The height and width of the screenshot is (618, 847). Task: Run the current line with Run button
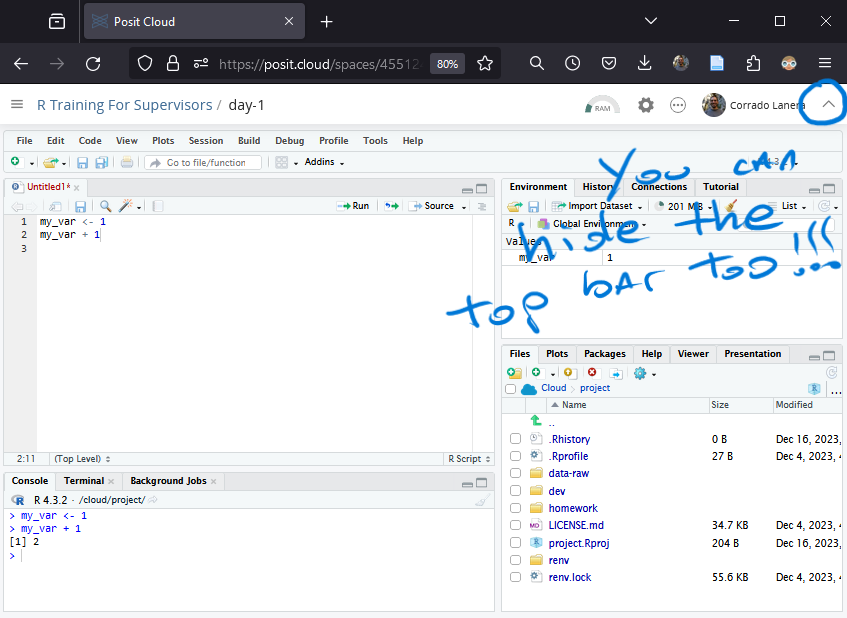[353, 206]
